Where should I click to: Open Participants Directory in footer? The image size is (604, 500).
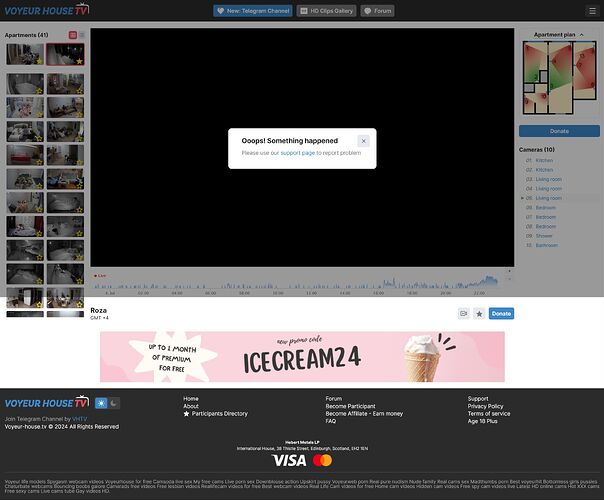point(219,413)
